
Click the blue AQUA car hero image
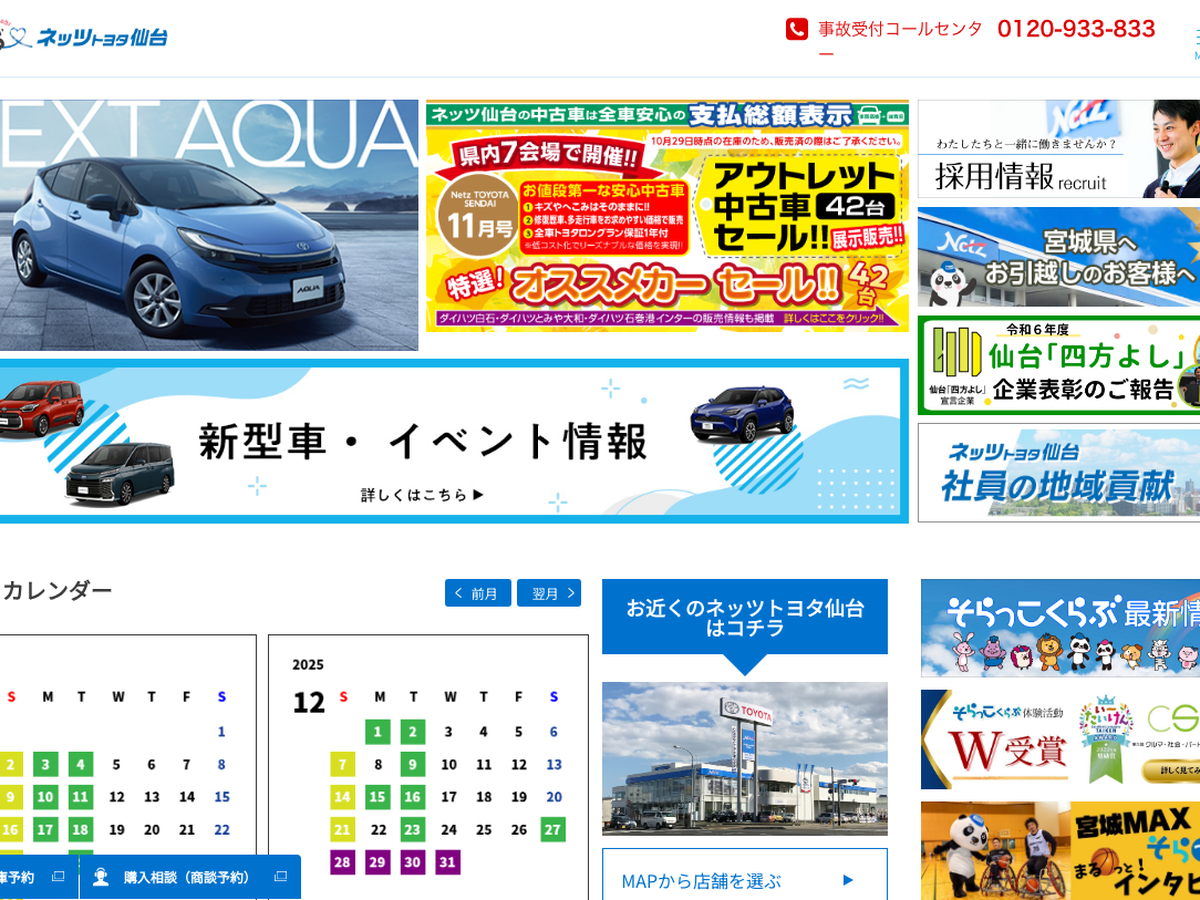click(200, 225)
